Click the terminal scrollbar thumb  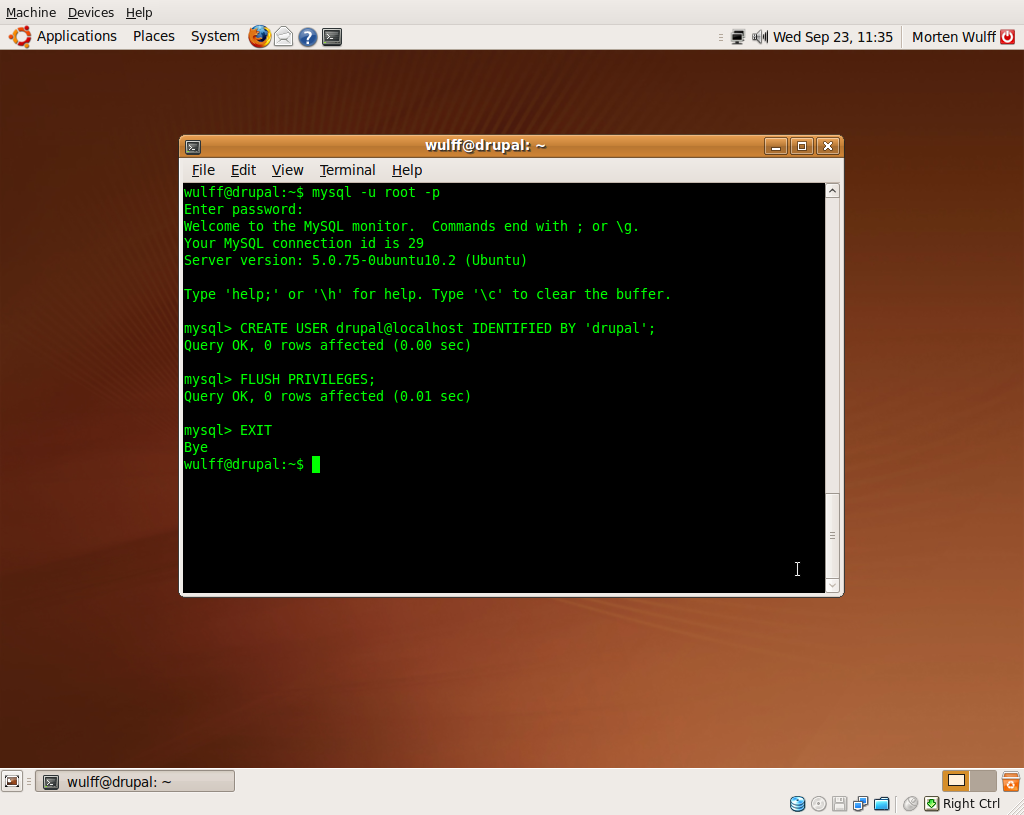(x=832, y=535)
